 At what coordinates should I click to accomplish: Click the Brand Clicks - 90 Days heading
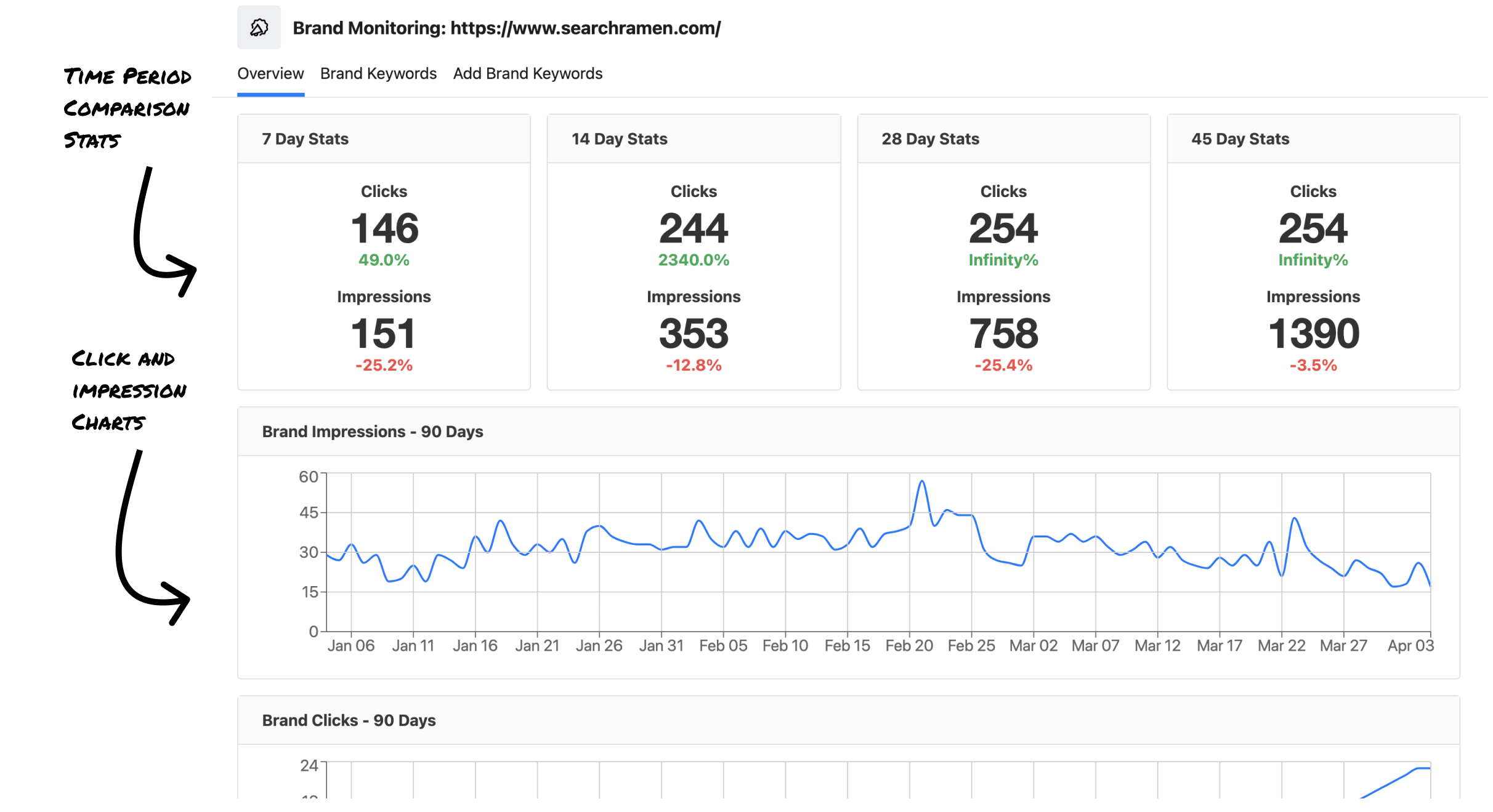(x=349, y=720)
